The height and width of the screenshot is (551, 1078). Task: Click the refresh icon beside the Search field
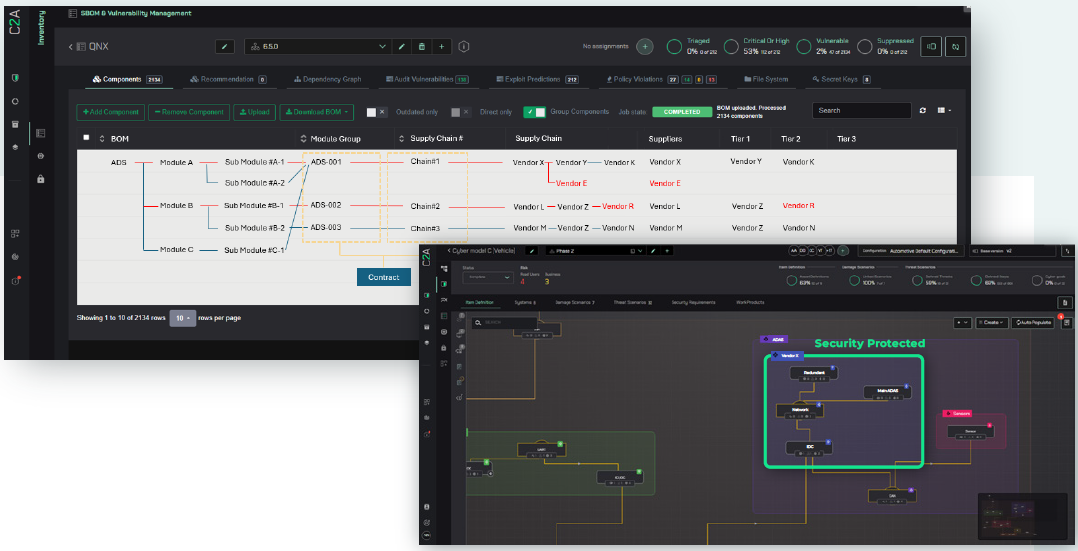[923, 111]
